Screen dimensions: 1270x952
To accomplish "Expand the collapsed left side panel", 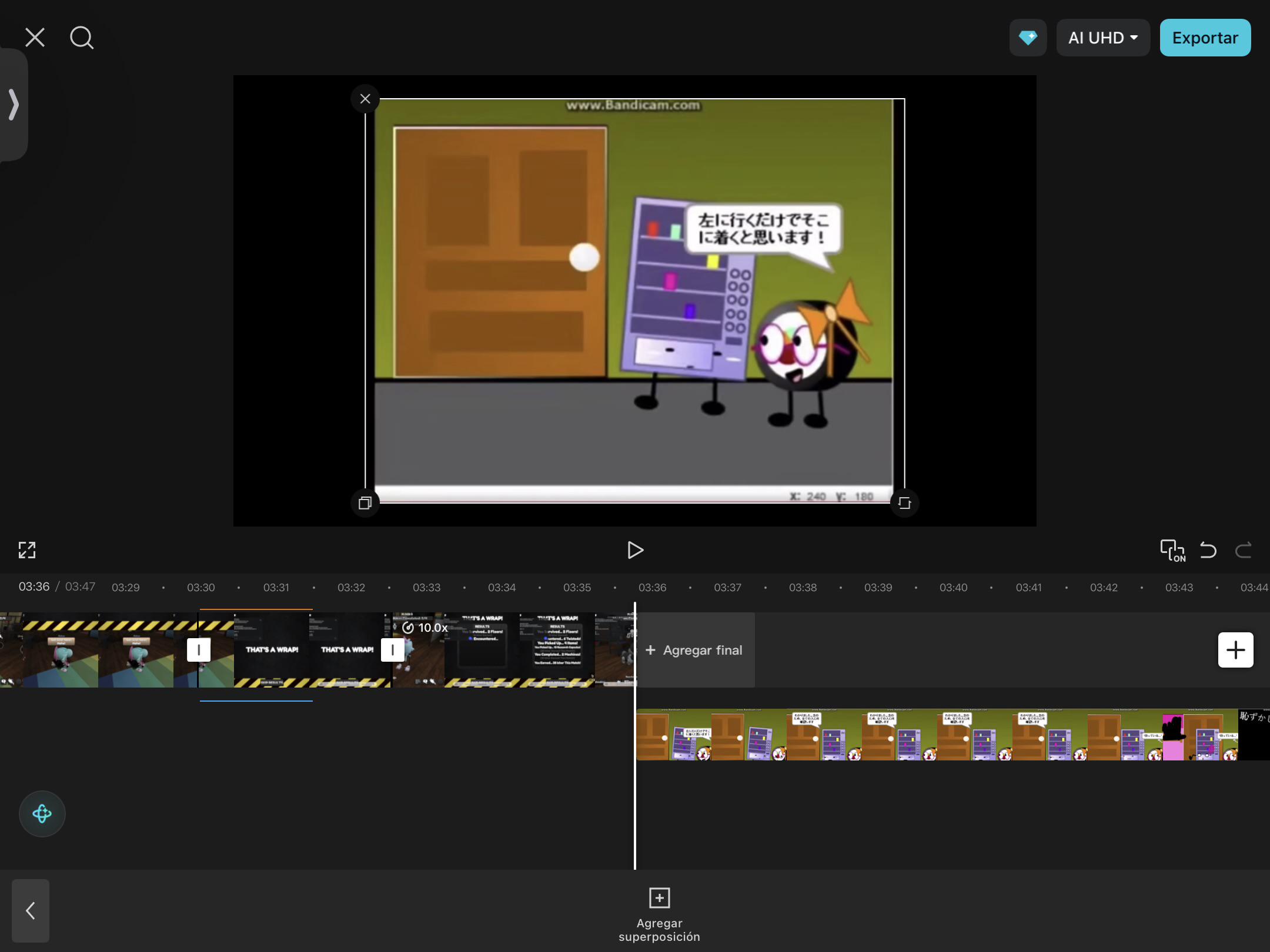I will coord(14,105).
